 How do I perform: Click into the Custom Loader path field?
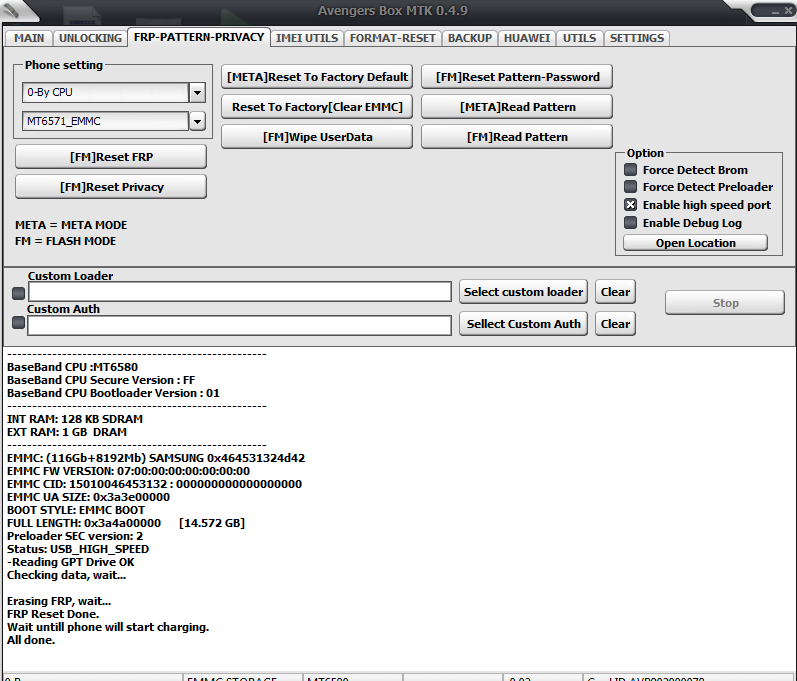pyautogui.click(x=240, y=292)
